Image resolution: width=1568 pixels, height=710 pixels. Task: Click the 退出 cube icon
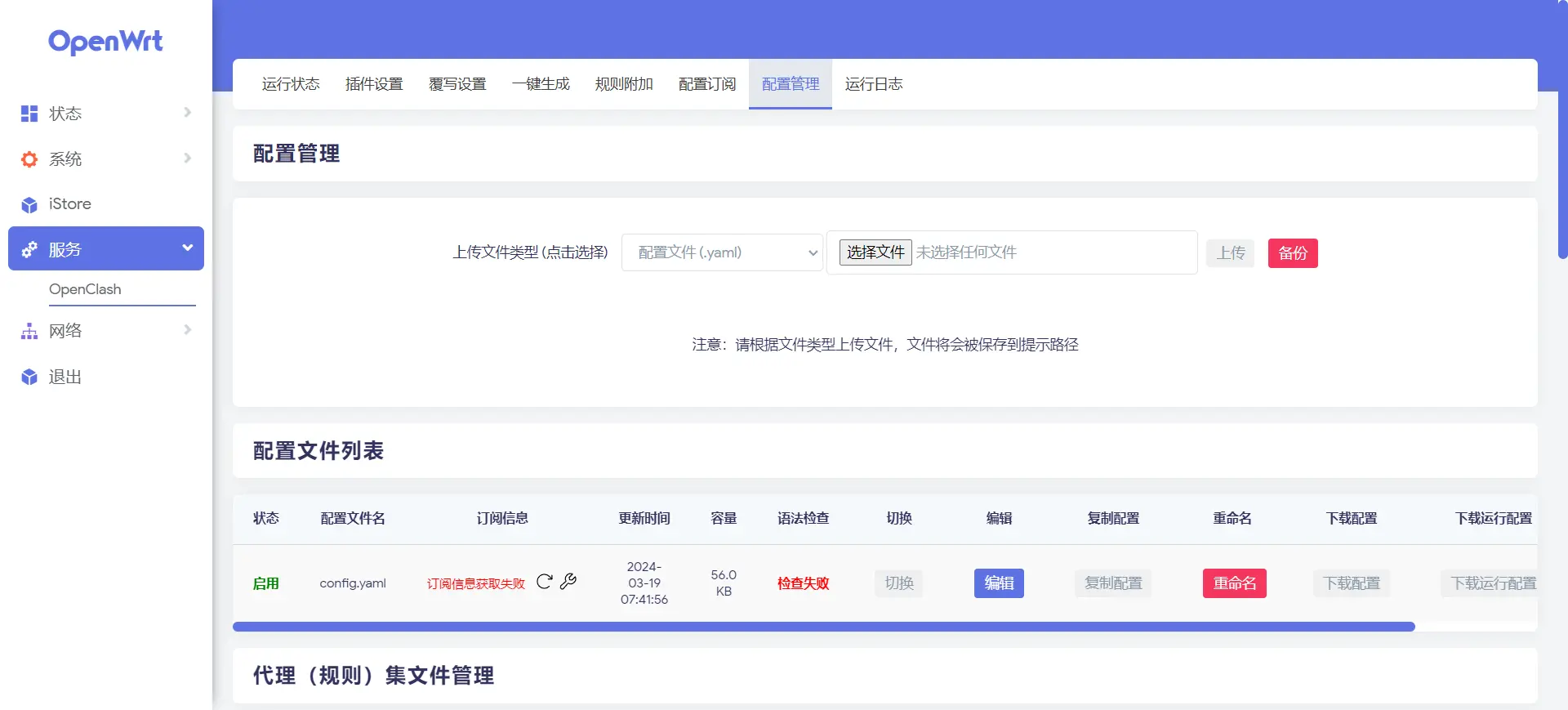coord(29,377)
